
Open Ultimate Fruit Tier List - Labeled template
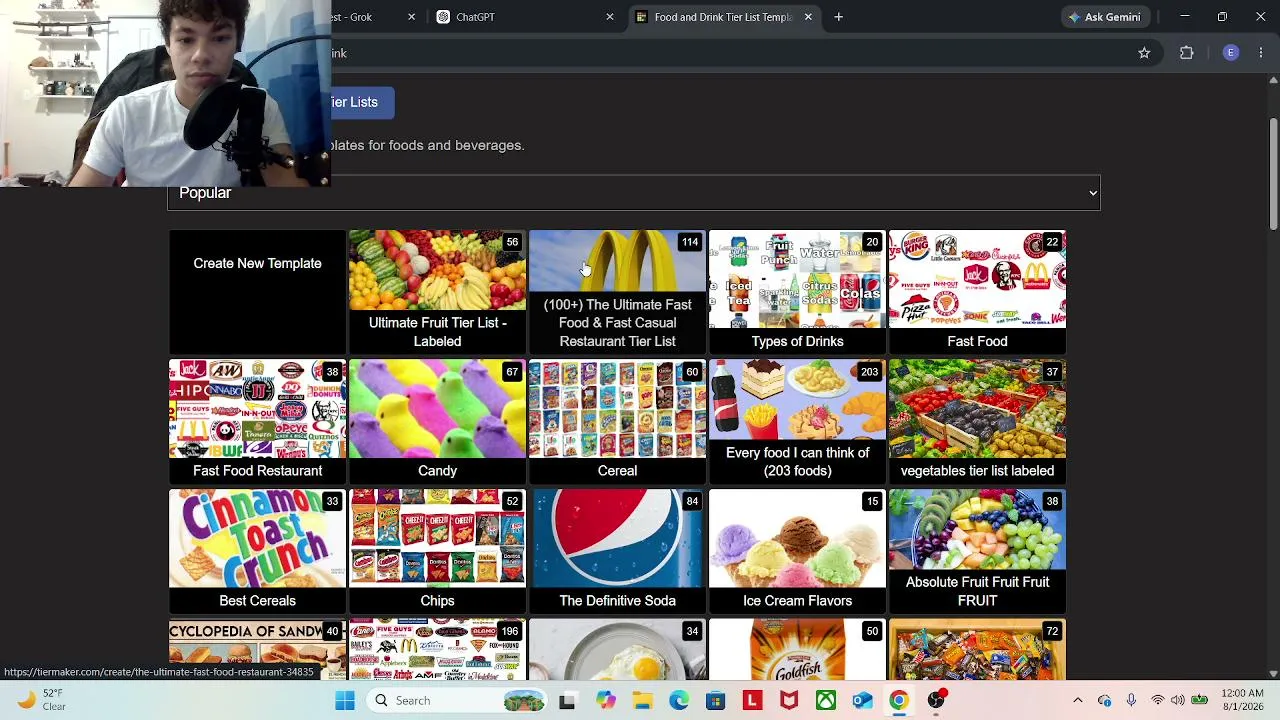pos(437,292)
